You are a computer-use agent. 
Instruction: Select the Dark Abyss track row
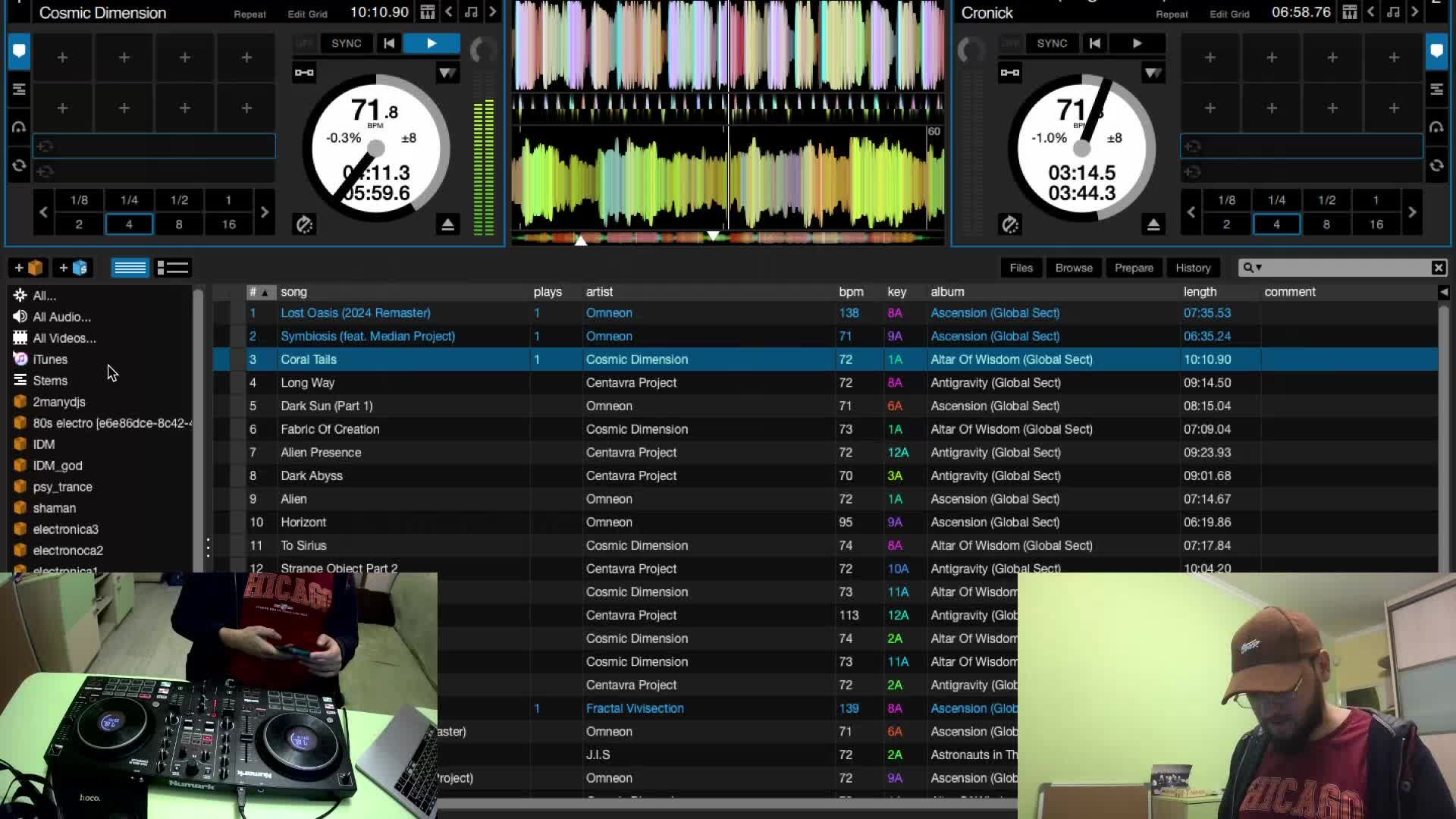[x=825, y=476]
